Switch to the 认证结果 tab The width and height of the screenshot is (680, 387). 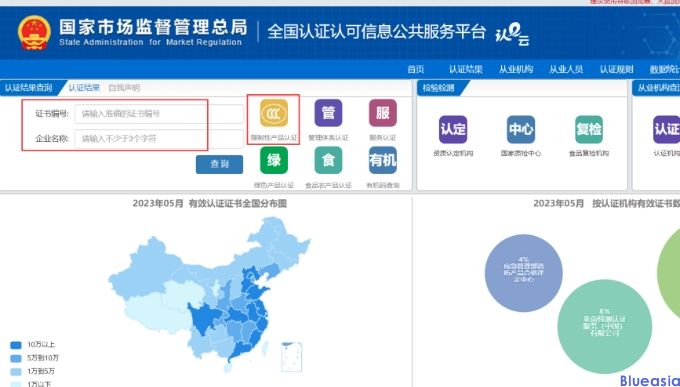(84, 88)
